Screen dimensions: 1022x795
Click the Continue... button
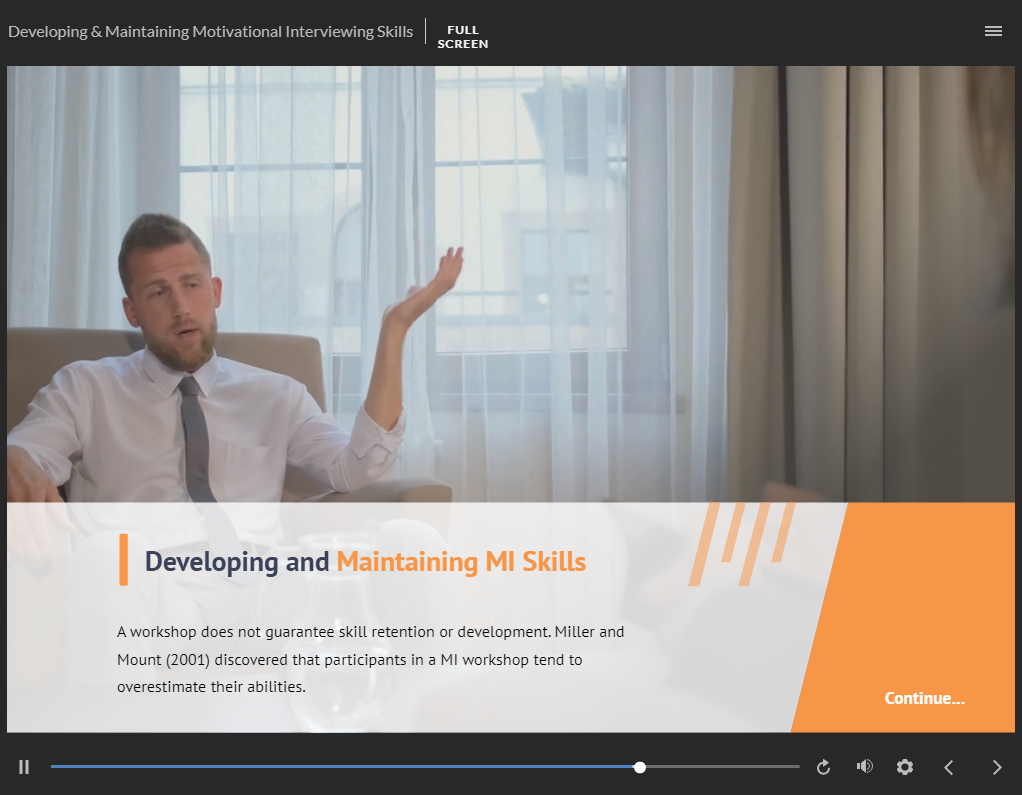point(924,699)
